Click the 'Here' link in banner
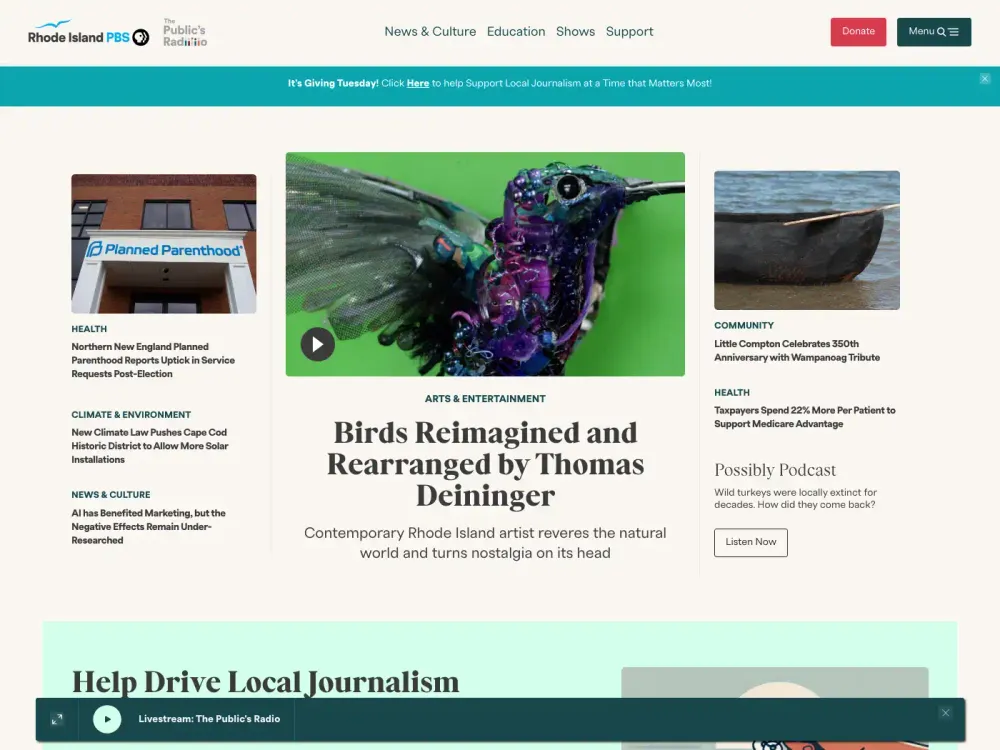Viewport: 1000px width, 750px height. (x=418, y=84)
